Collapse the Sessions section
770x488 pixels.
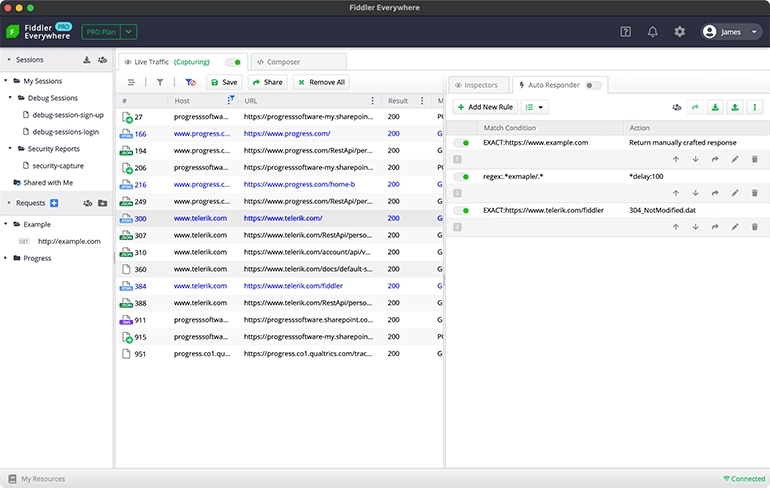tap(9, 60)
